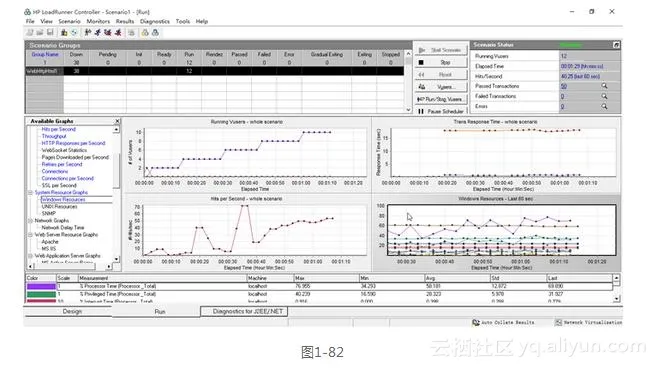Switch to the Design tab
The width and height of the screenshot is (657, 368).
click(x=72, y=311)
